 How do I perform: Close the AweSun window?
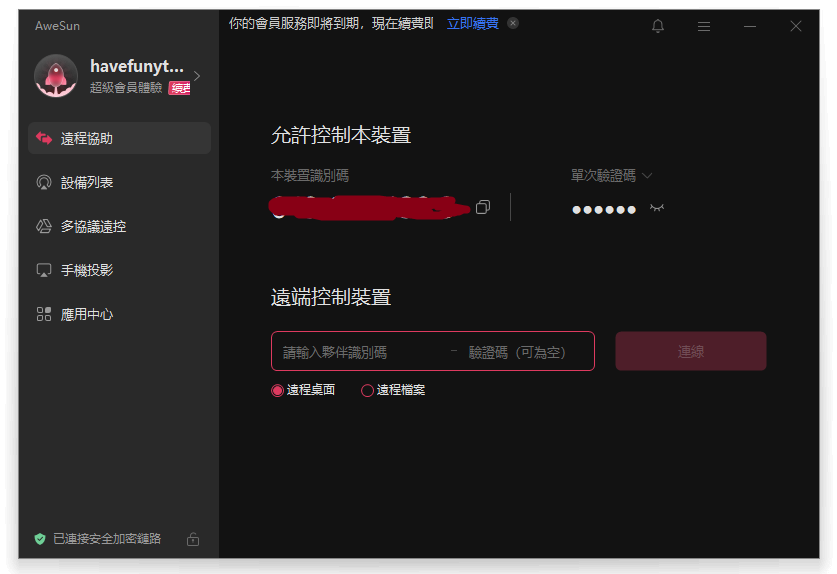point(796,26)
